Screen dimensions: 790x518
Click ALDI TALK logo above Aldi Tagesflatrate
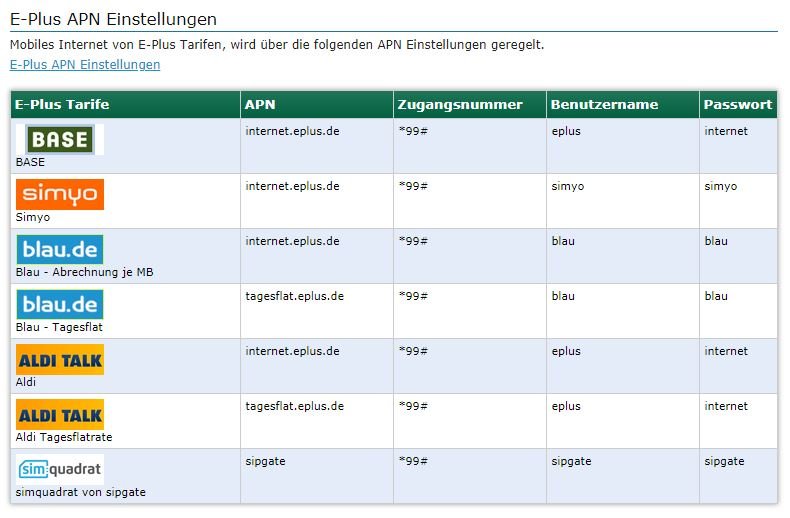(x=60, y=414)
